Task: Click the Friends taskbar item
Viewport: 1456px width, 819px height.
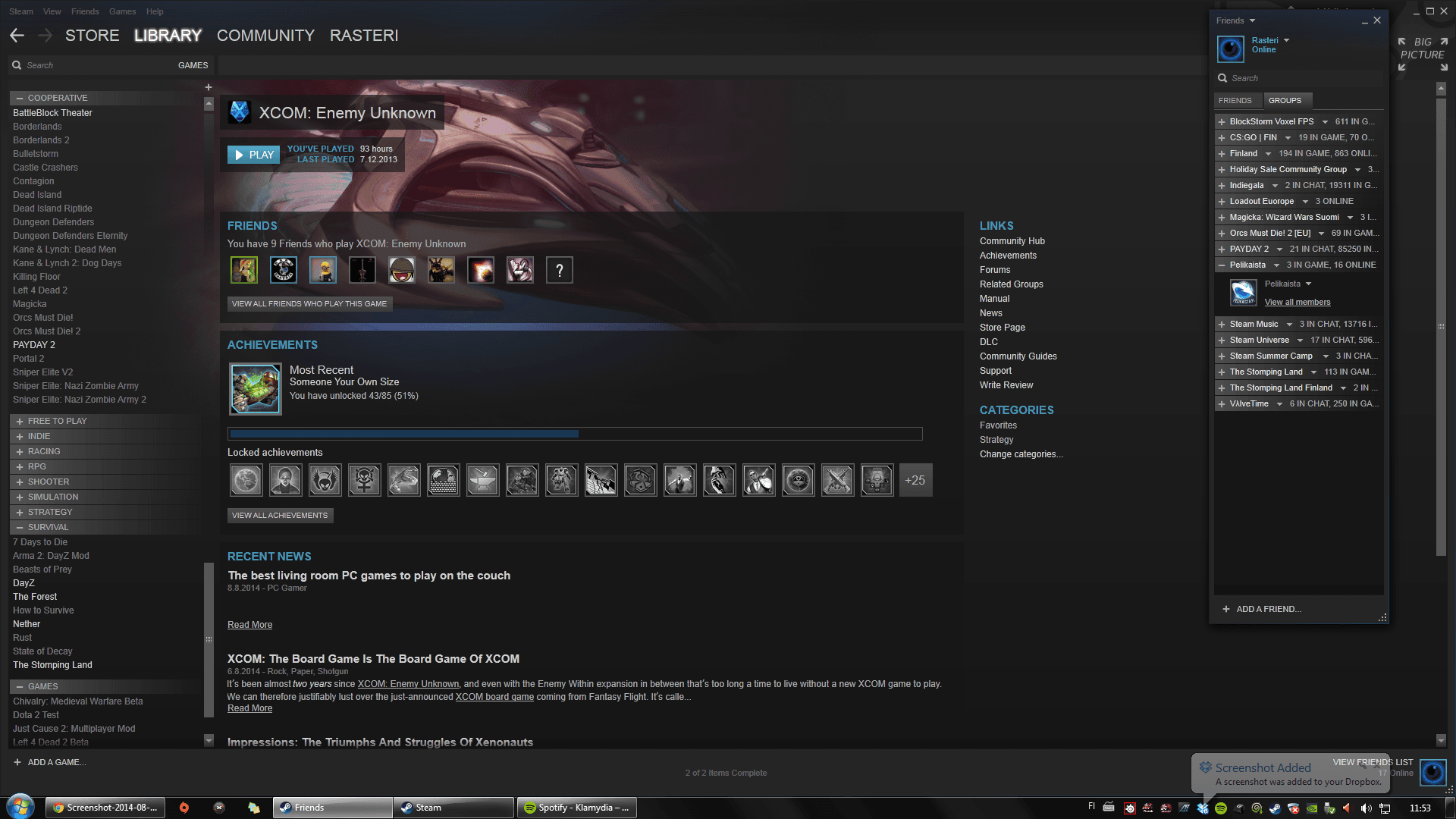Action: (332, 808)
